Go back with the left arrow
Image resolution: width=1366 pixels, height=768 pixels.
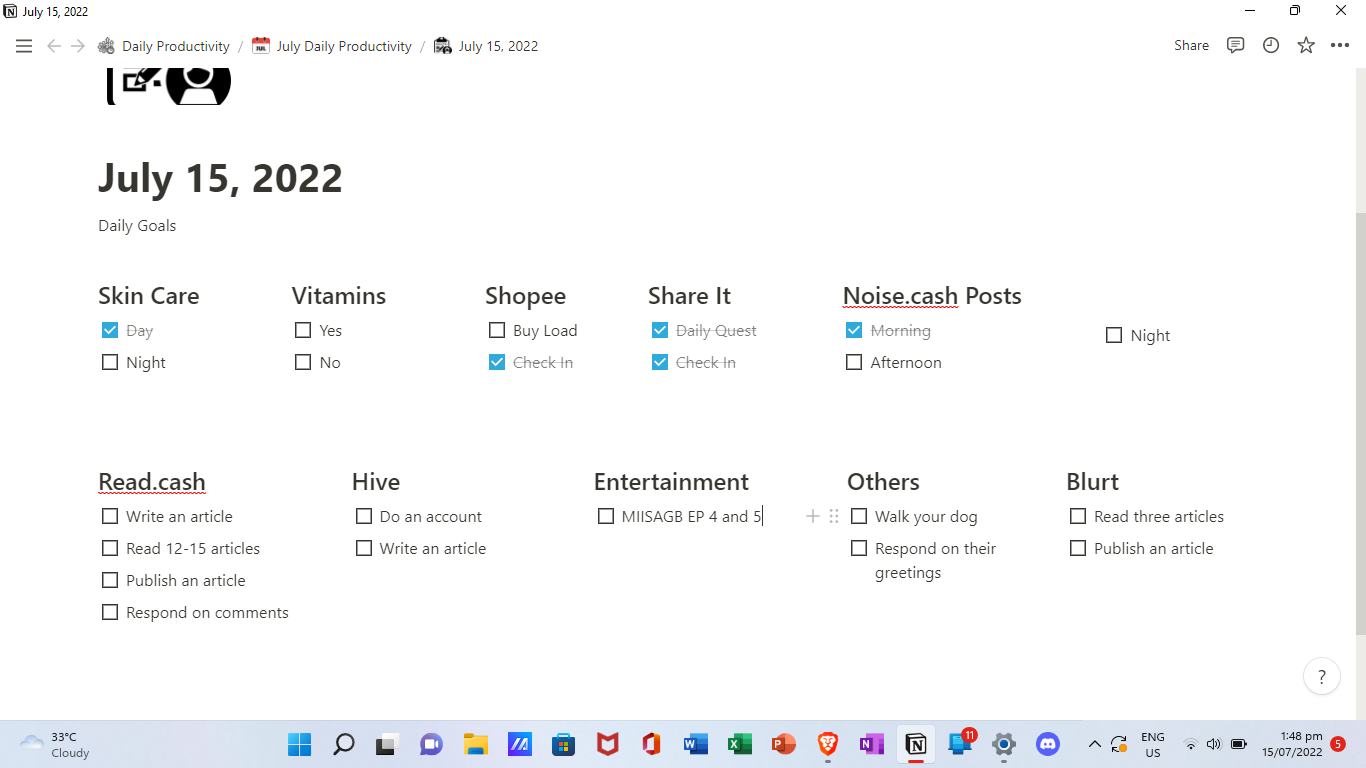(x=54, y=46)
